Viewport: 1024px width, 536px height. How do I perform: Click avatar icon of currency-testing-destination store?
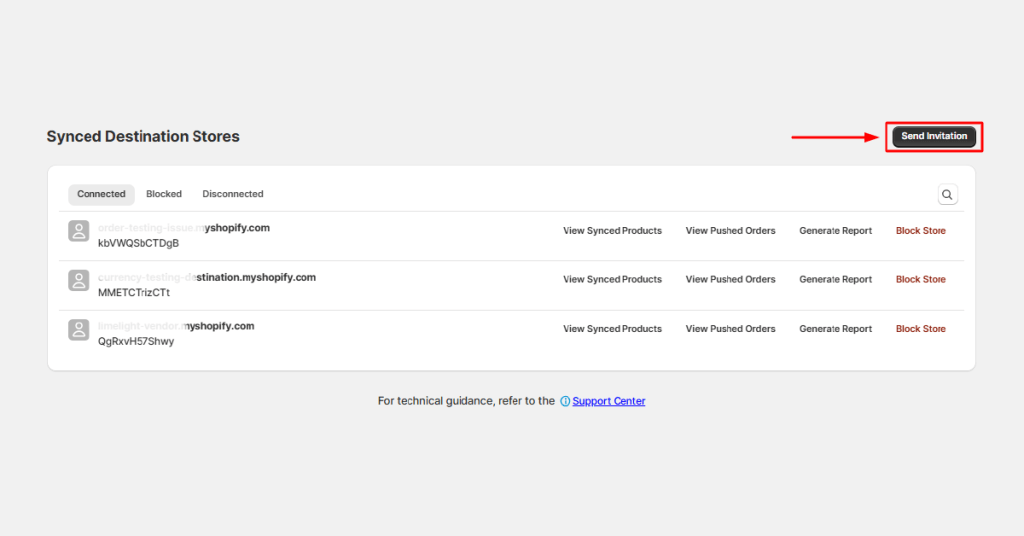[79, 281]
